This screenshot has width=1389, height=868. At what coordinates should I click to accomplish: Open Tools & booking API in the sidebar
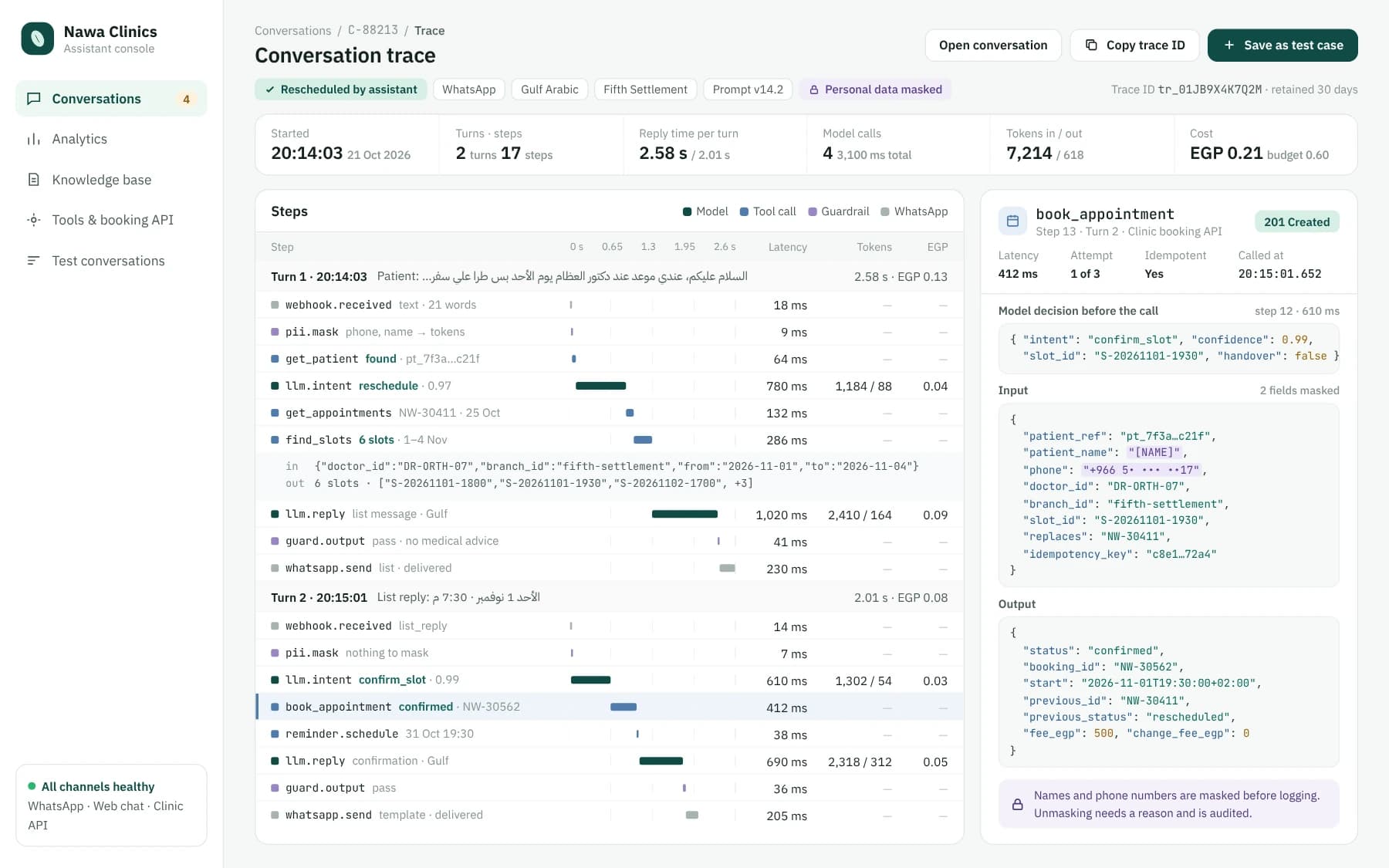click(x=111, y=220)
